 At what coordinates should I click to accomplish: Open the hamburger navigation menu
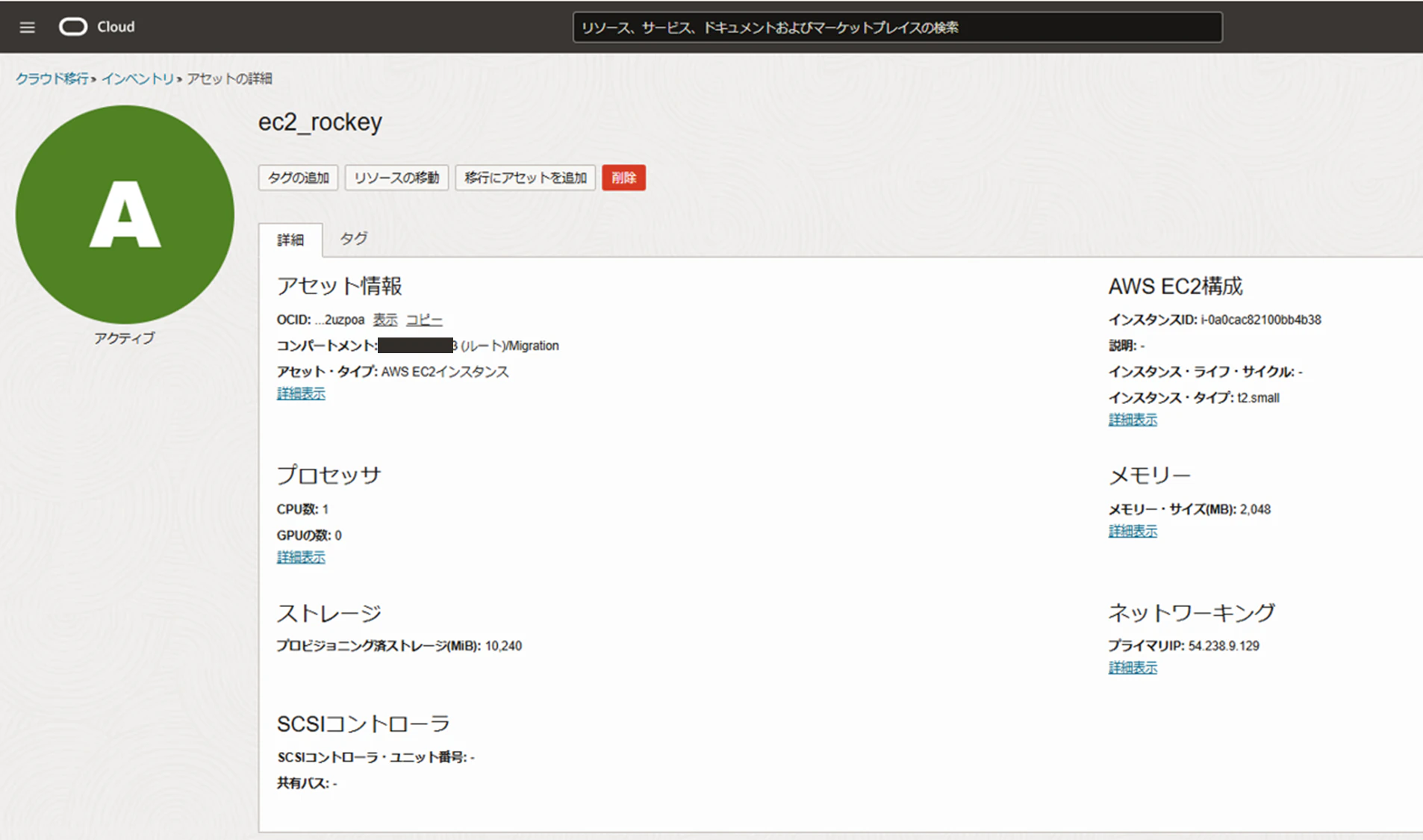(x=27, y=28)
